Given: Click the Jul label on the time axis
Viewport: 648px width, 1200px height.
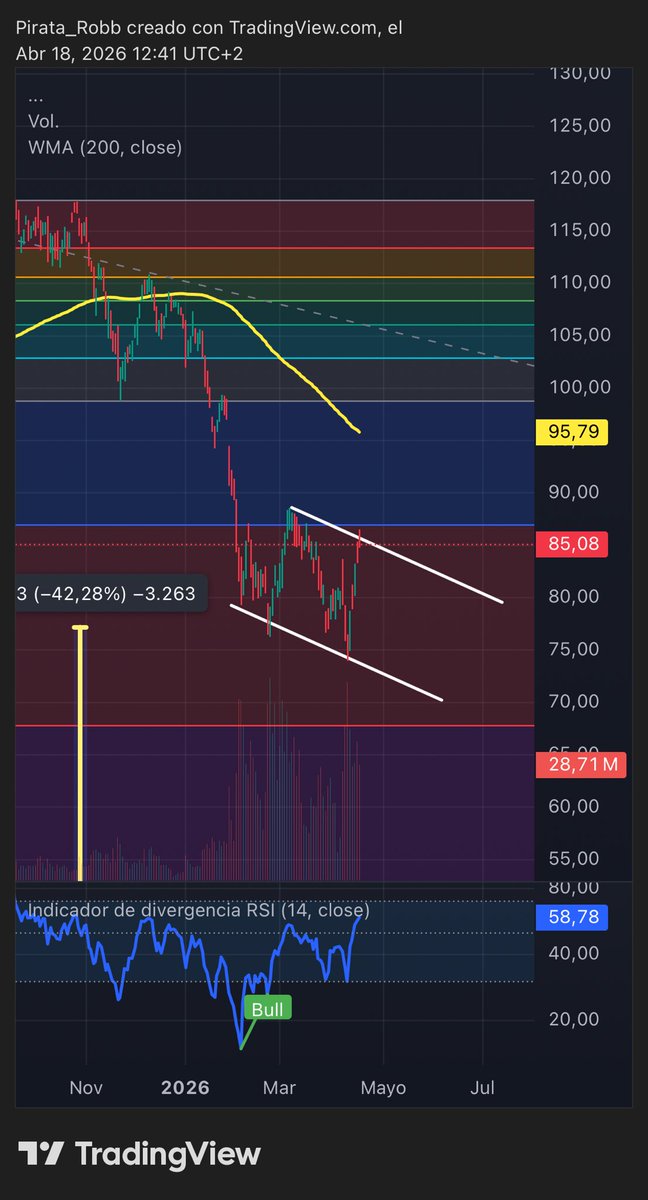Looking at the screenshot, I should [x=483, y=1087].
